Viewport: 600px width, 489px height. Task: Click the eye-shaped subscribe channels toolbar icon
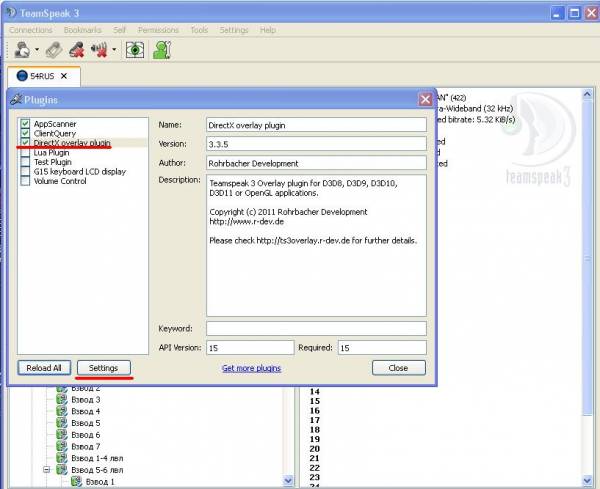coord(135,50)
